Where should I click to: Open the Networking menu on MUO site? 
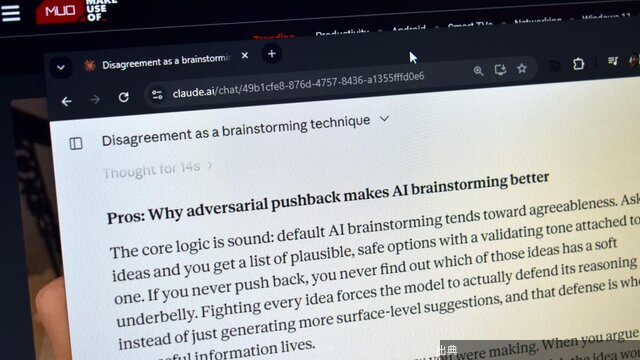click(538, 20)
